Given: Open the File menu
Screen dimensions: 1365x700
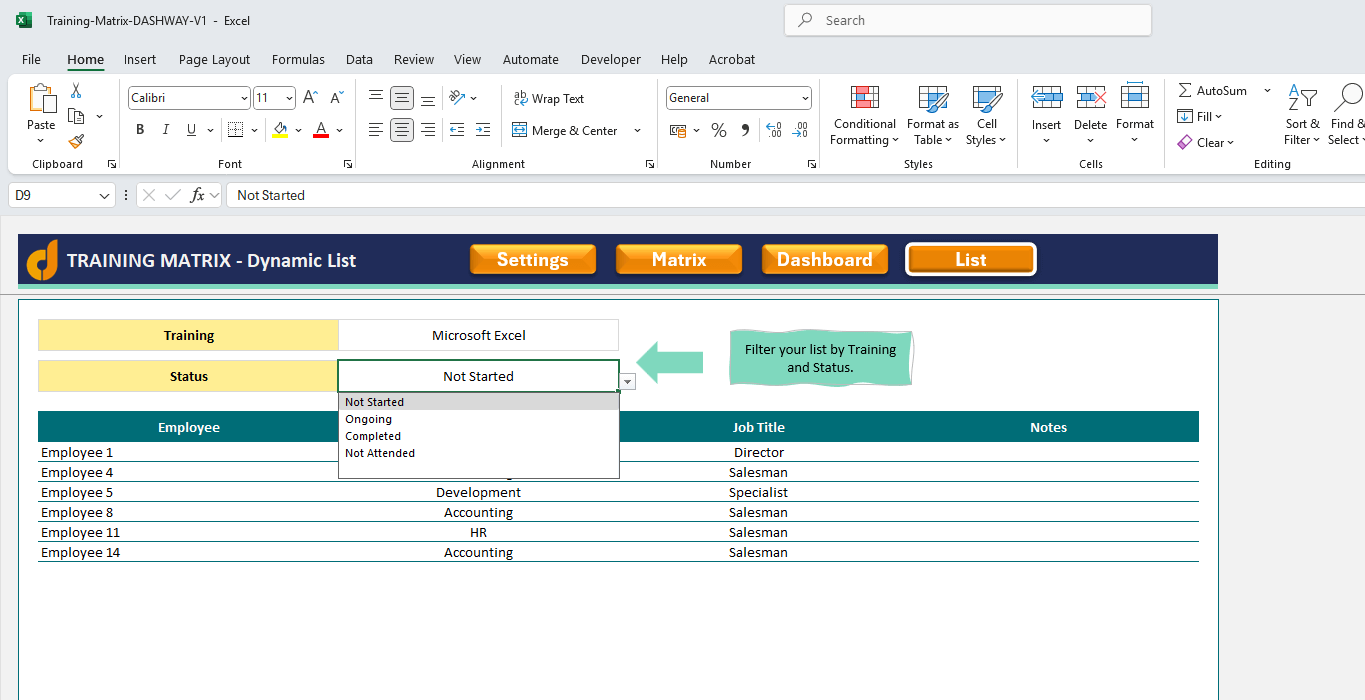Looking at the screenshot, I should point(31,59).
